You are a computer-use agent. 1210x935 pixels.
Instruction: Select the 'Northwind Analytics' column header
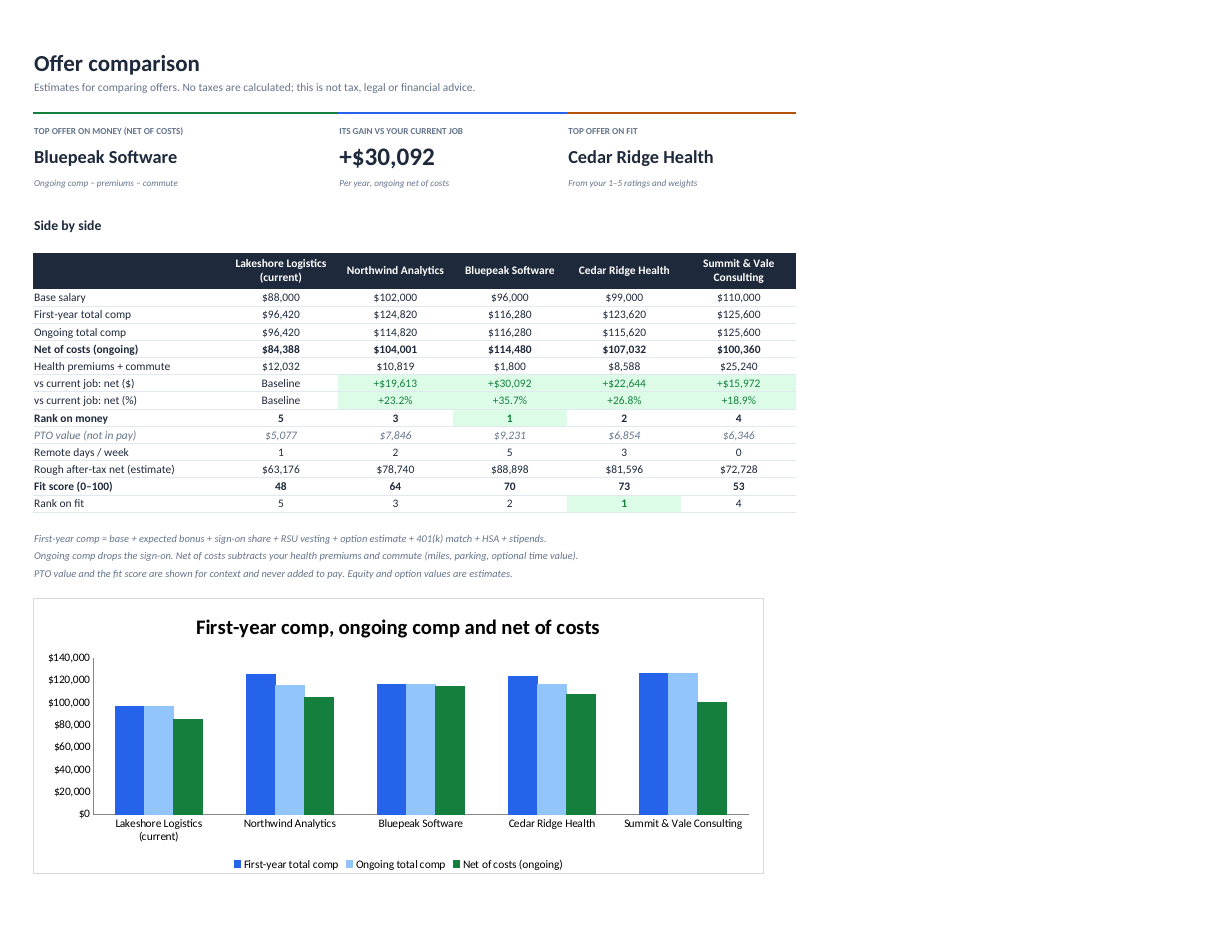pyautogui.click(x=395, y=270)
